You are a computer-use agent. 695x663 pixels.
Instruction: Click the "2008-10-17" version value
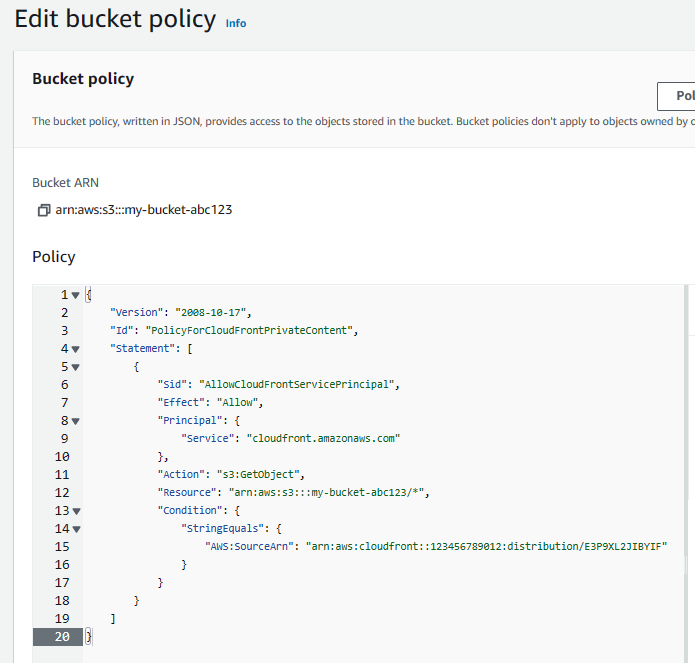(211, 312)
